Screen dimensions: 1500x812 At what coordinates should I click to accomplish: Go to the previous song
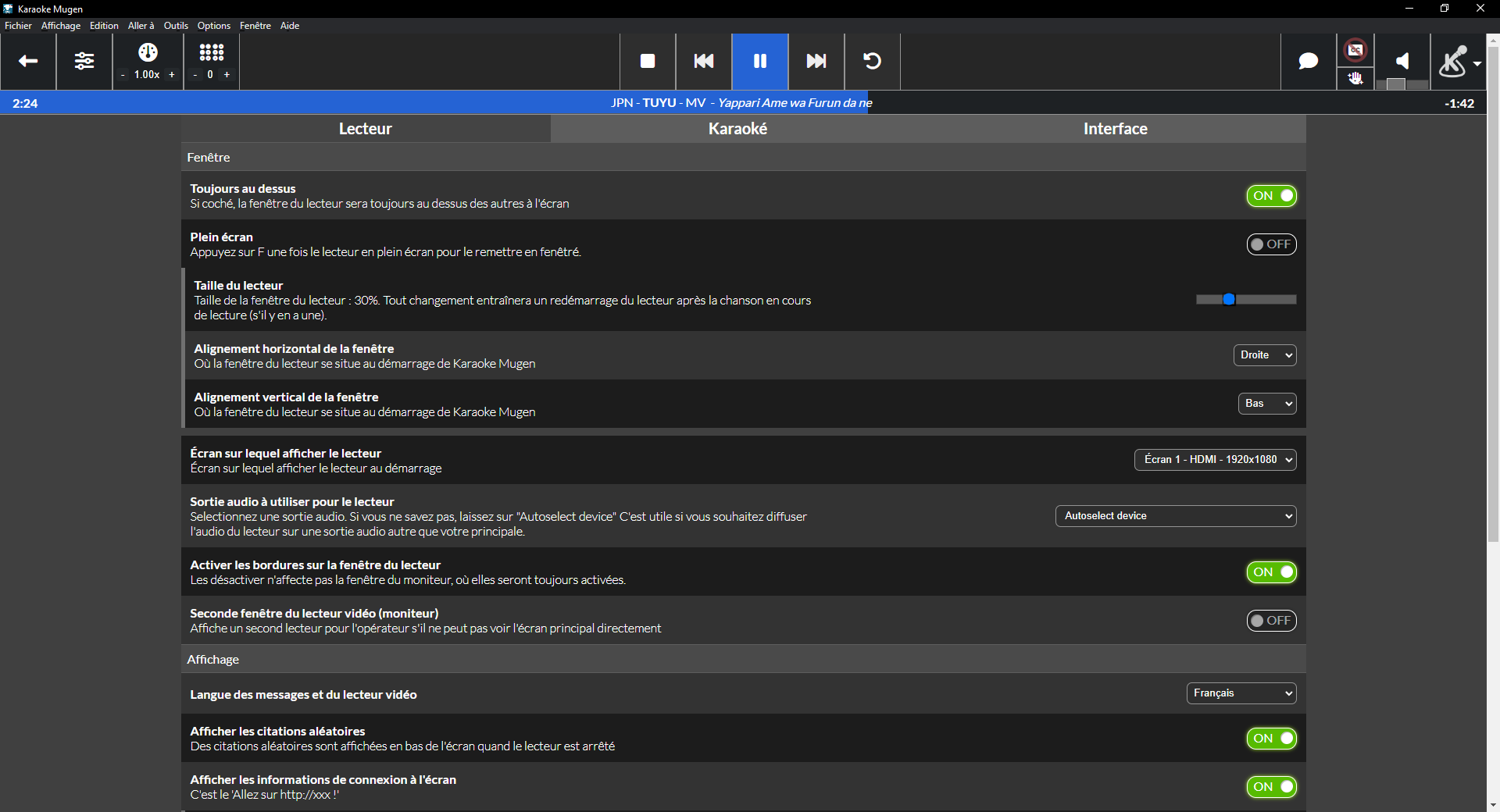[x=704, y=61]
